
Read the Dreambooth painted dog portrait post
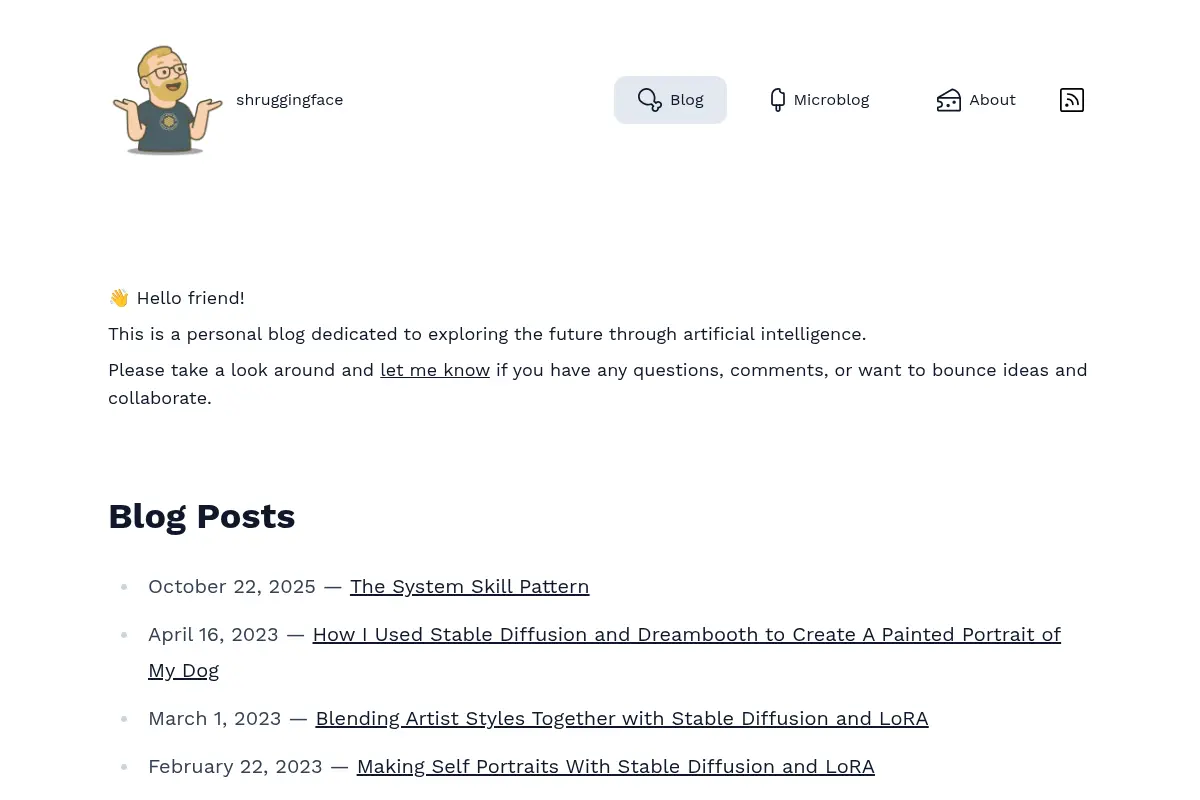pos(604,652)
